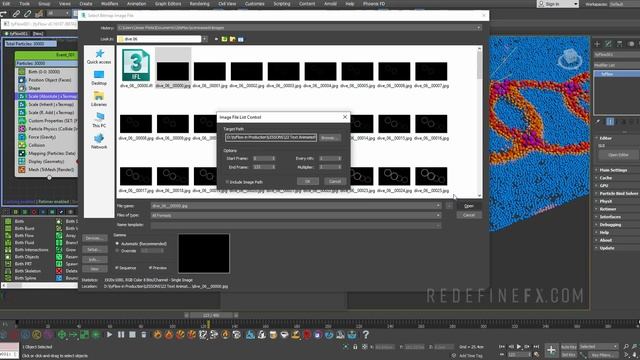Click OK in Image File List Control
This screenshot has height=360, width=640.
(308, 181)
